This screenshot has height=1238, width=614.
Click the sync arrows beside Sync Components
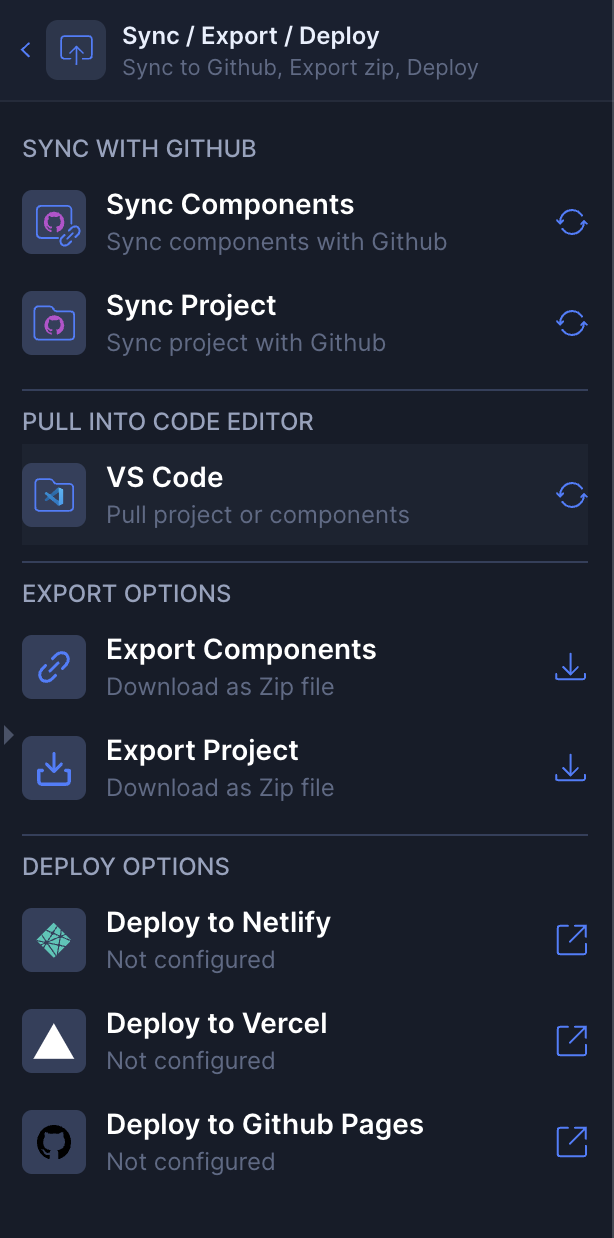coord(571,222)
